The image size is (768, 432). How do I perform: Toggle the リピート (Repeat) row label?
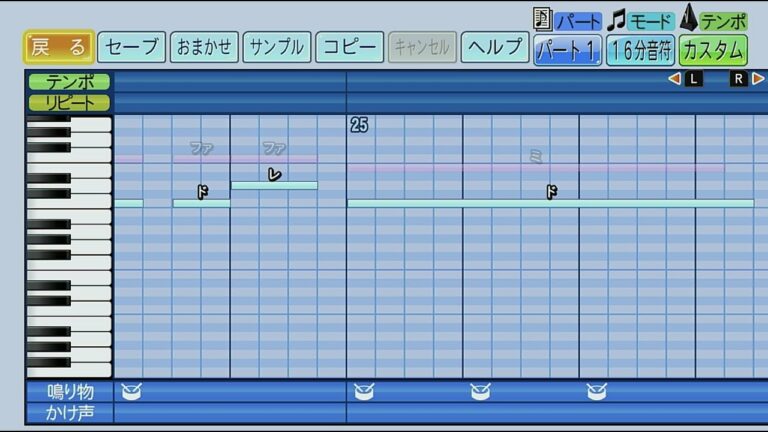coord(69,102)
